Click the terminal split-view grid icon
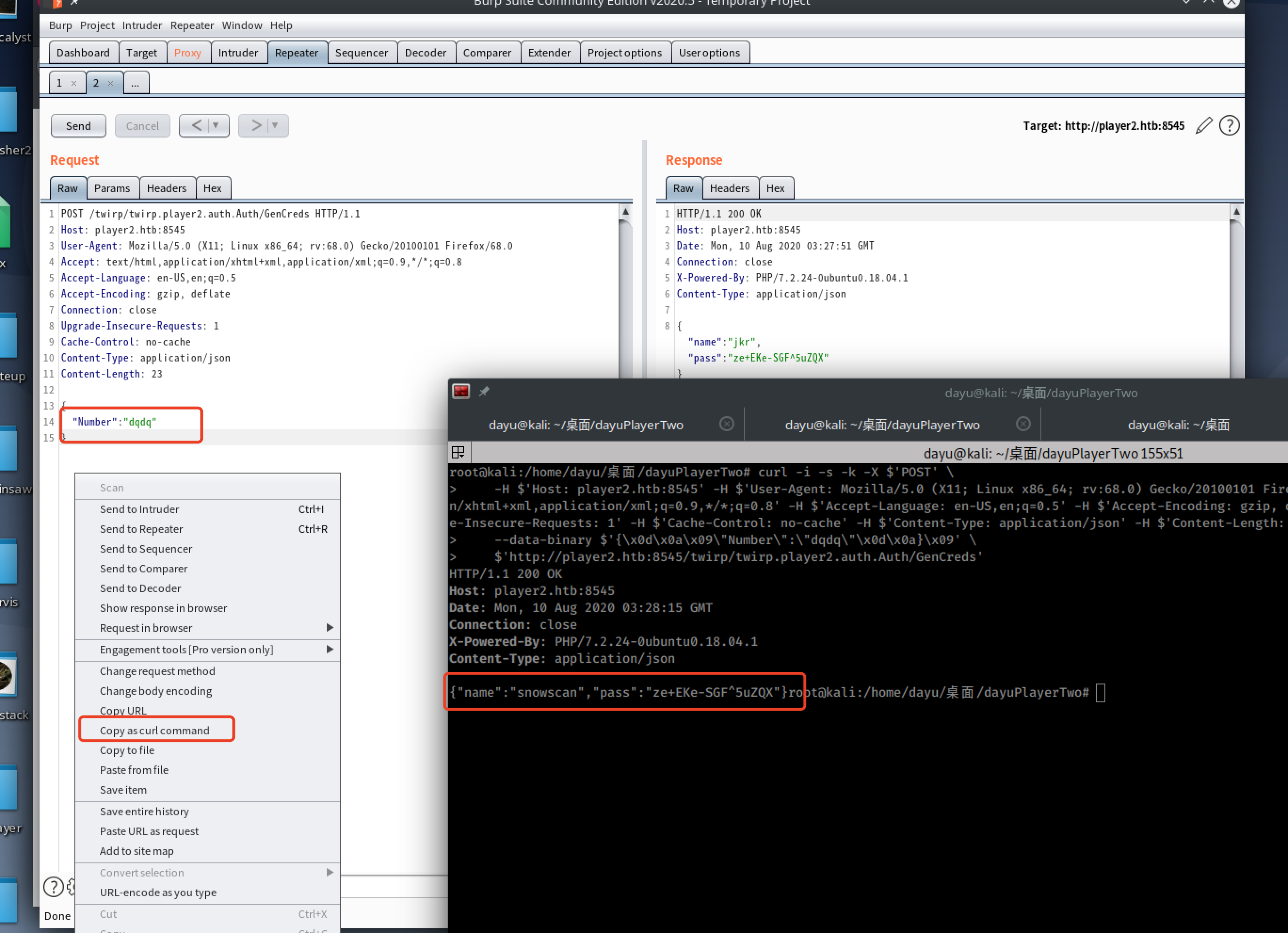Viewport: 1288px width, 933px height. [x=458, y=452]
